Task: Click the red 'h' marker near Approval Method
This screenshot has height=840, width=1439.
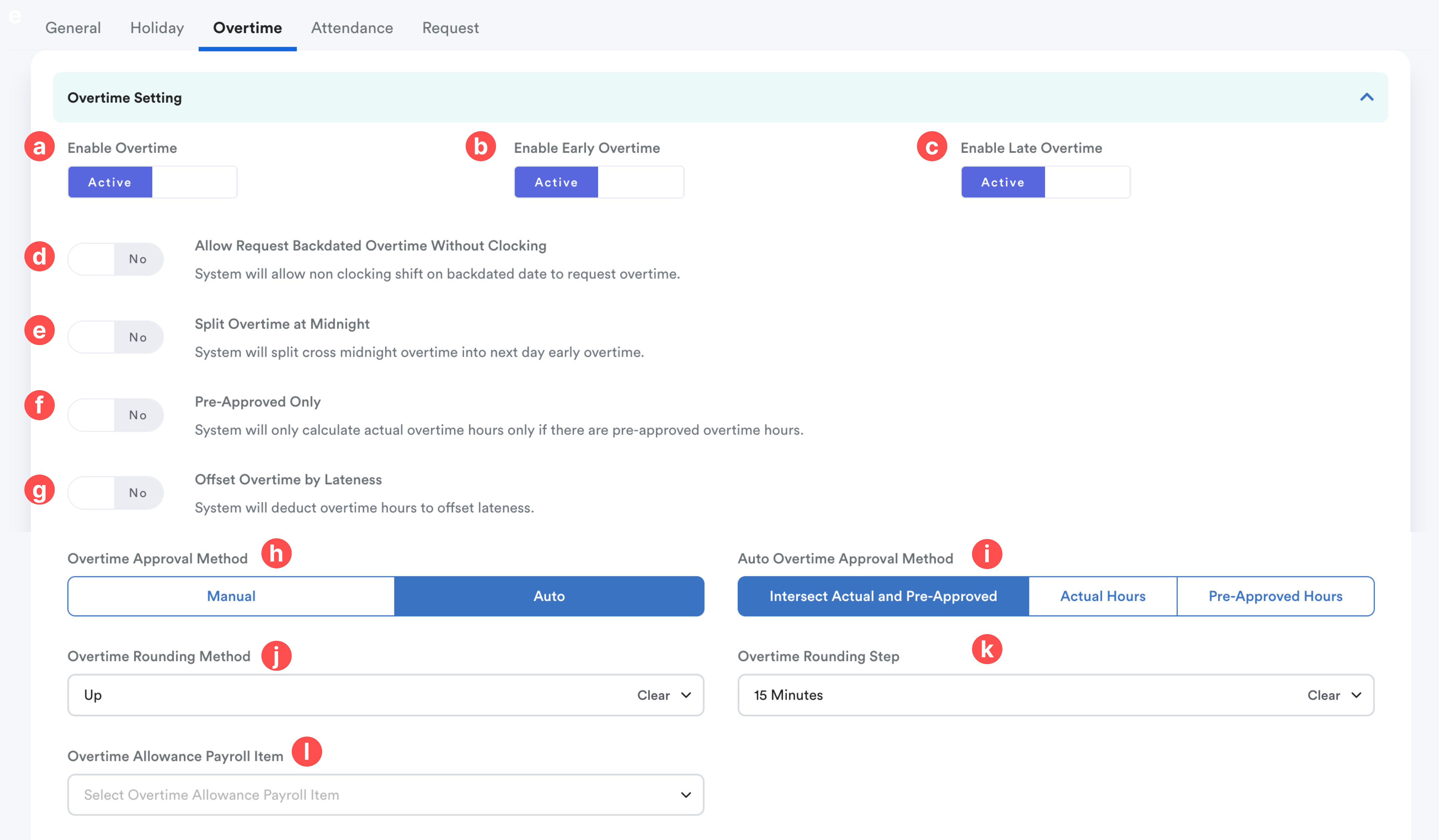Action: click(276, 553)
